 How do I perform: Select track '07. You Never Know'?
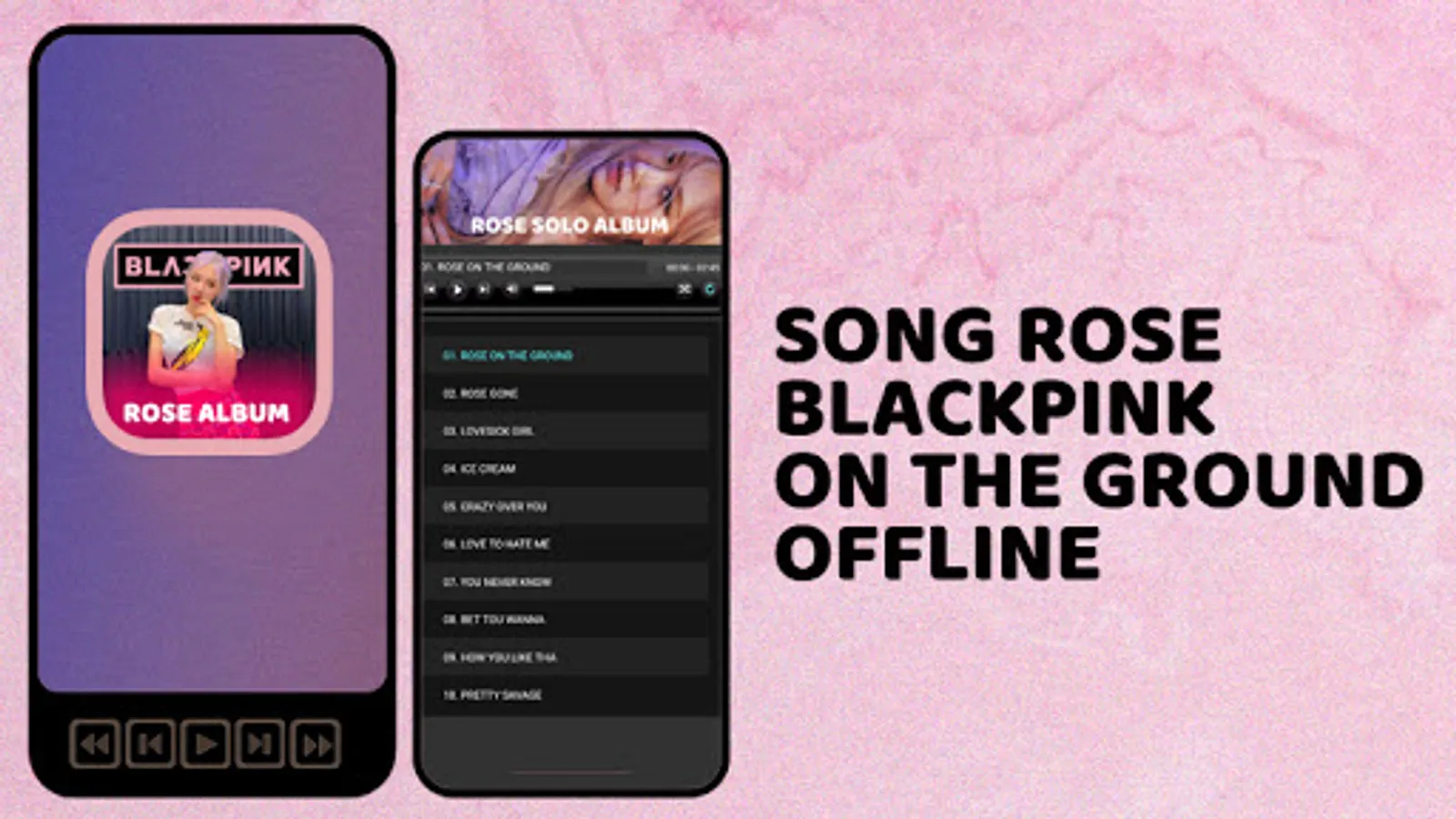567,581
